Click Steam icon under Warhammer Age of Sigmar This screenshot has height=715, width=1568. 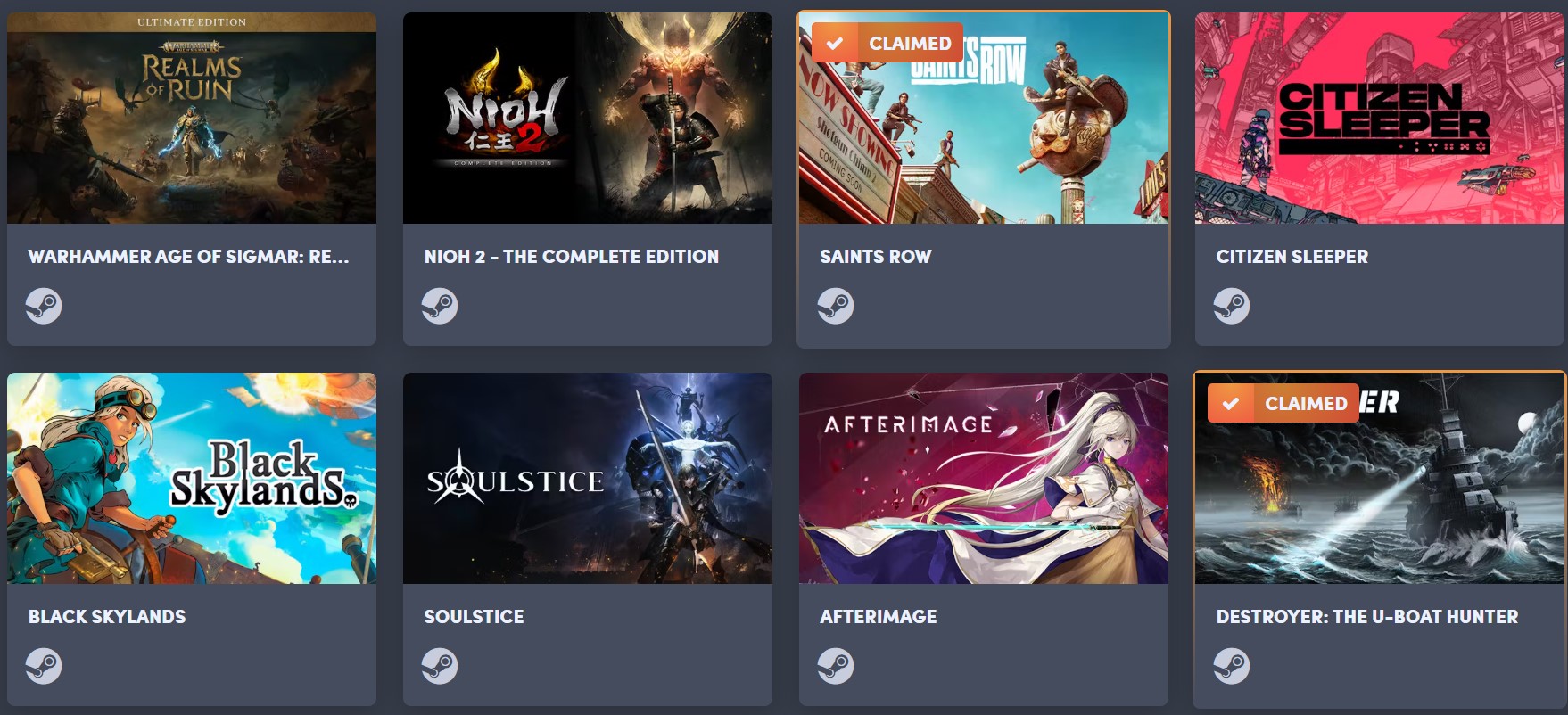[x=44, y=306]
